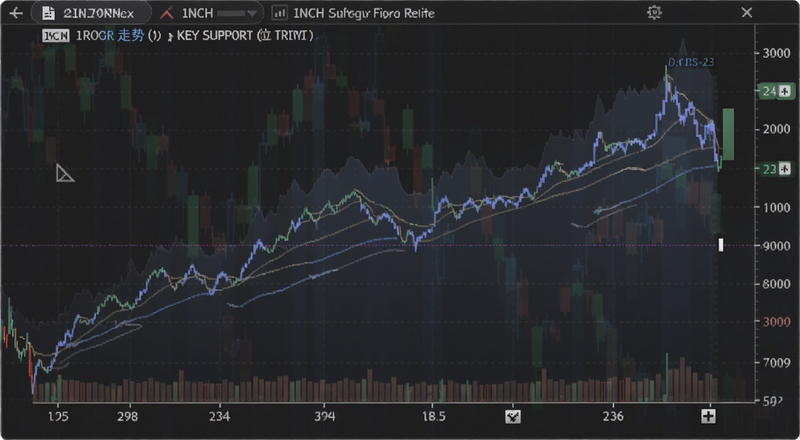Click the 1NCN symbol badge
800x440 pixels.
pos(56,36)
